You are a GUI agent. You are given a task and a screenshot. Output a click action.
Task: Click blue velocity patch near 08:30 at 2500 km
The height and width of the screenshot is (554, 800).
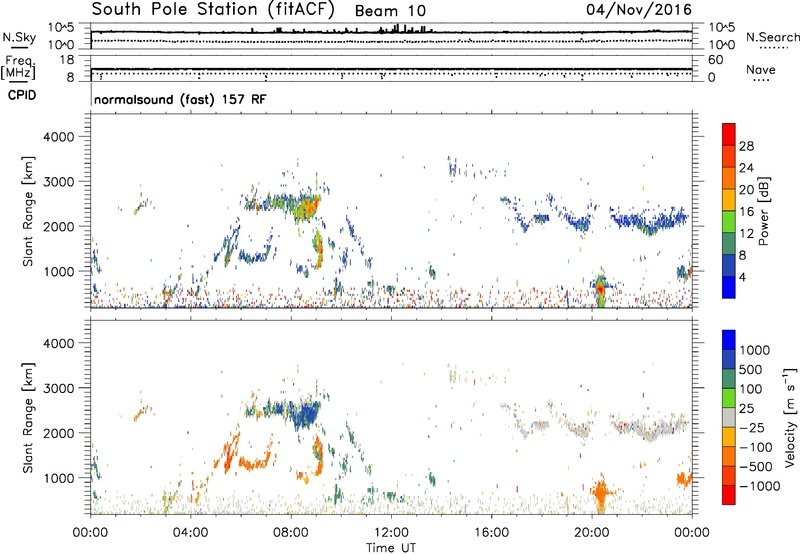coord(306,412)
